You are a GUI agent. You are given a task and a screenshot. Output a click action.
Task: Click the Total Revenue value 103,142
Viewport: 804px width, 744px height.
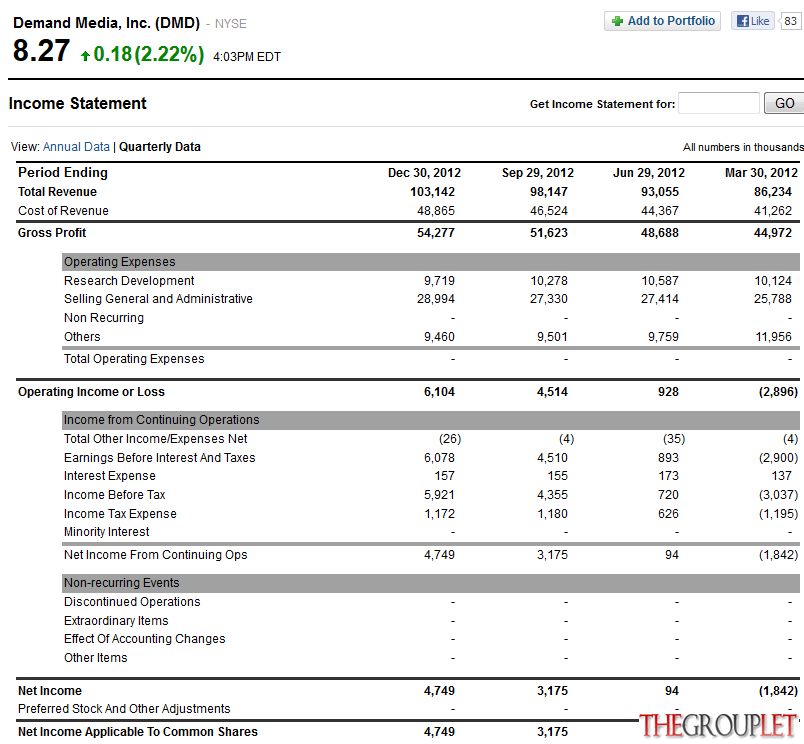coord(432,192)
